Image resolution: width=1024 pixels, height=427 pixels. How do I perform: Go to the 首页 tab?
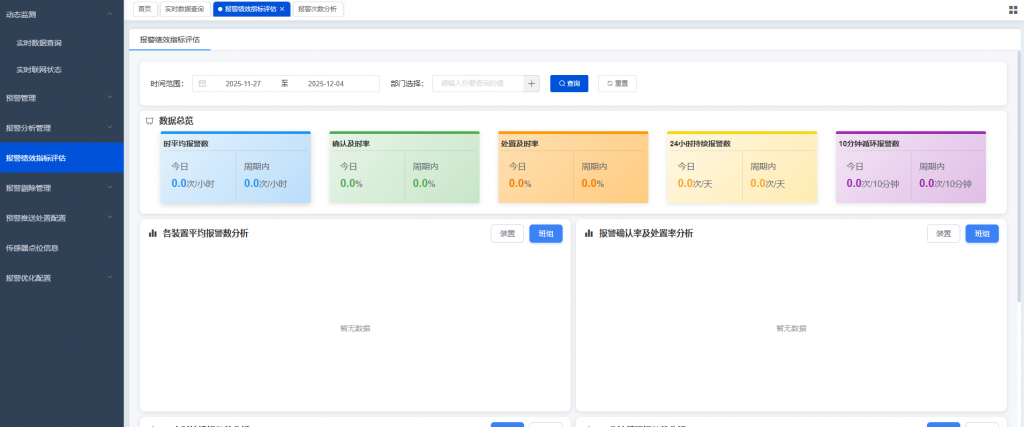tap(145, 8)
